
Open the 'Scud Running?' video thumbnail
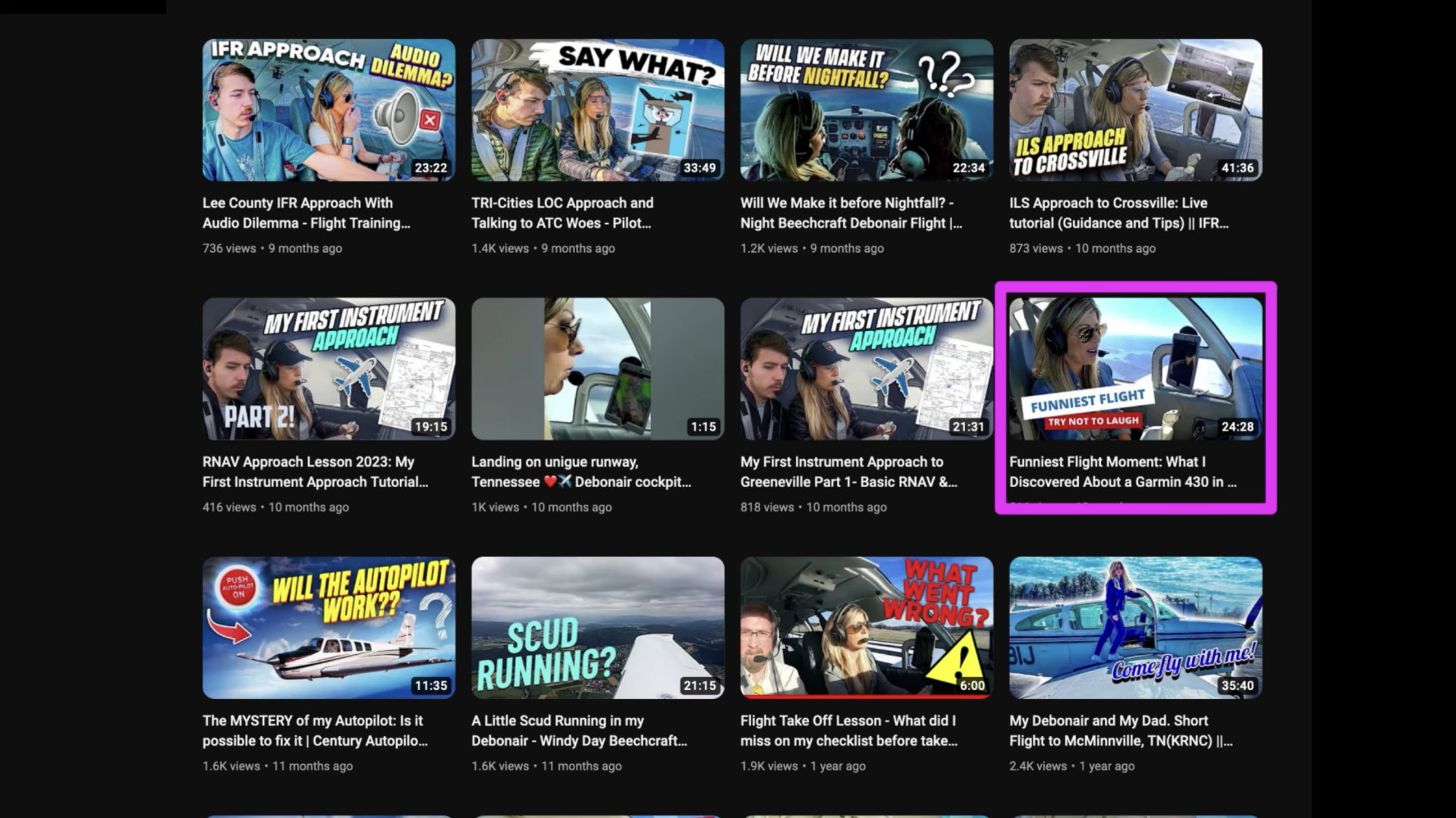click(x=598, y=628)
